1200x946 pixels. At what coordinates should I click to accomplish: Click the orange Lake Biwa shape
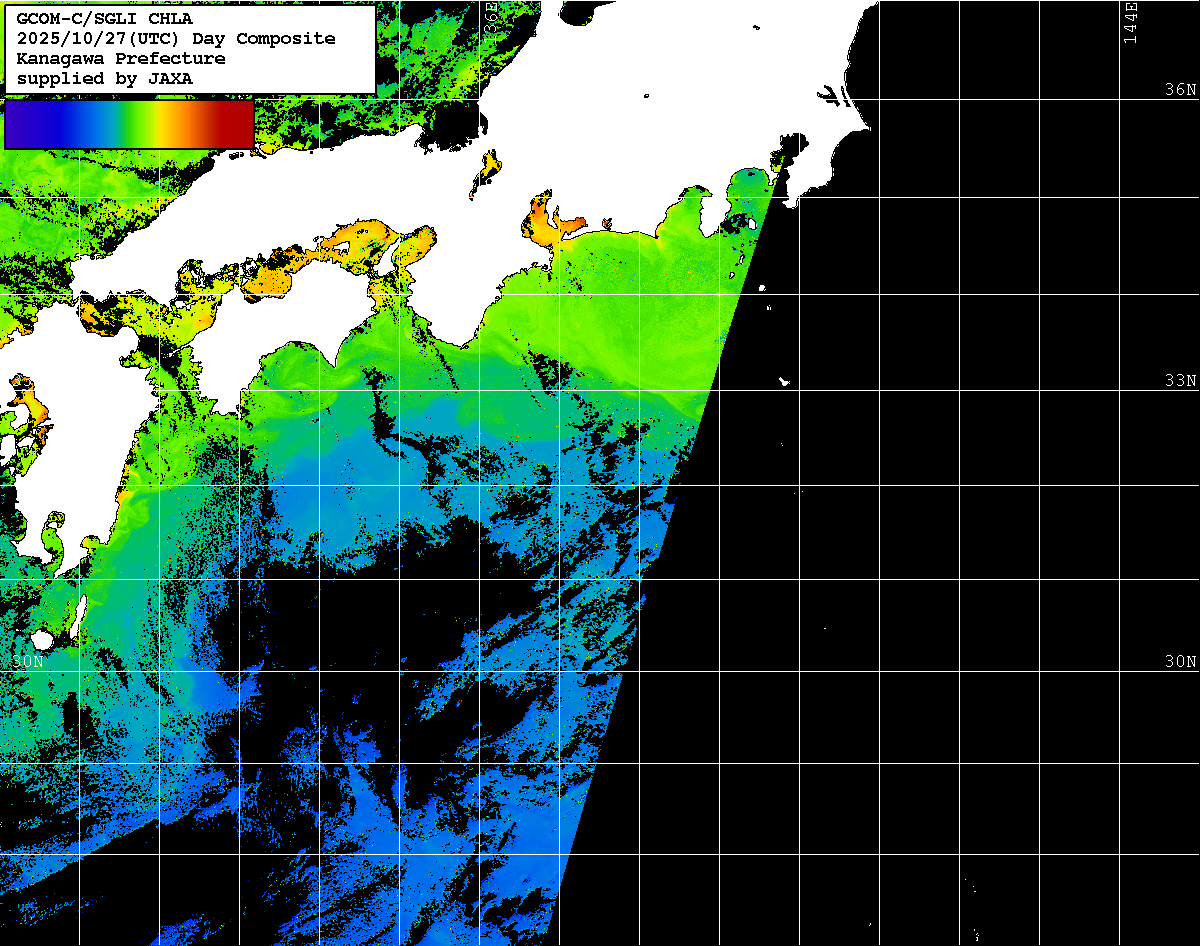[490, 165]
